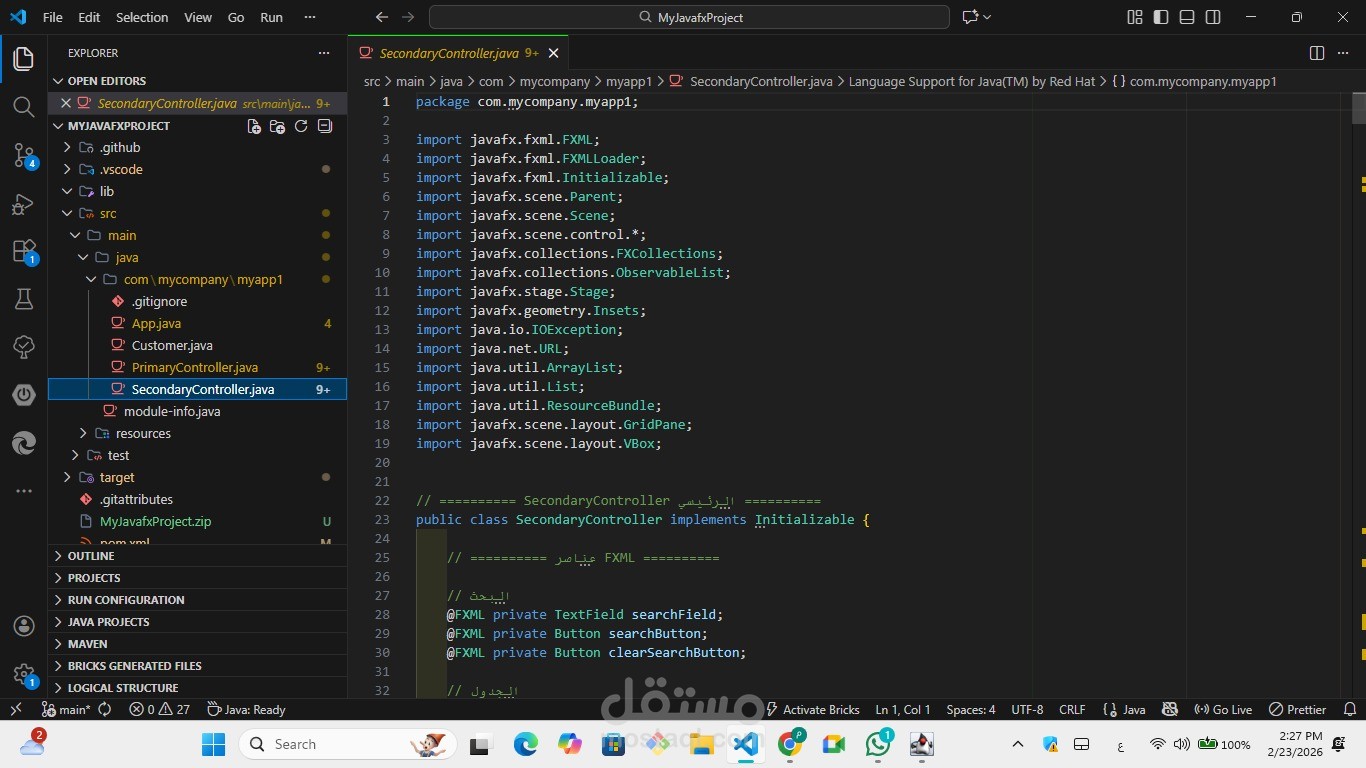Open the Source Control view
The width and height of the screenshot is (1366, 768).
24,155
